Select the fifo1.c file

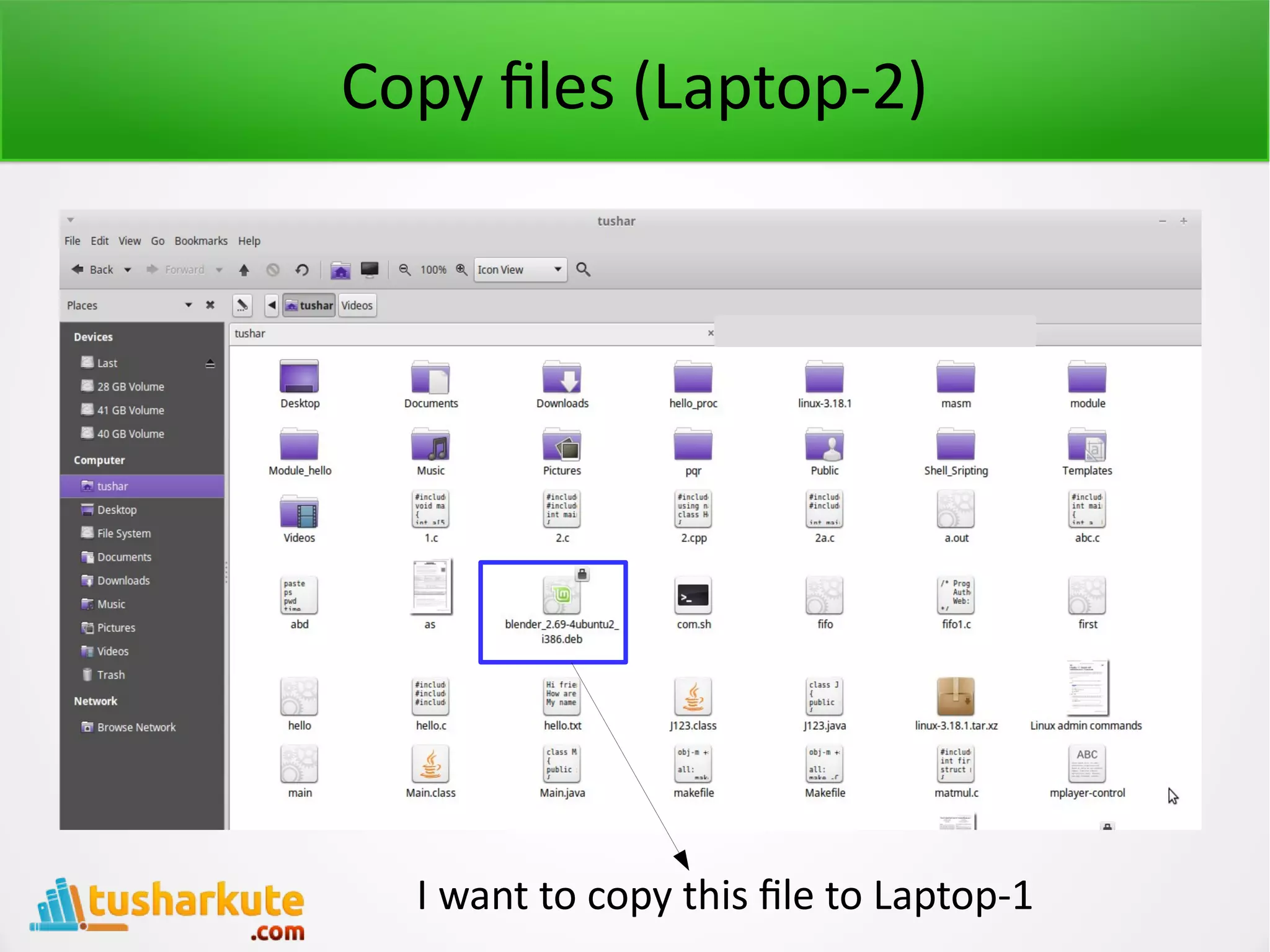coord(956,603)
